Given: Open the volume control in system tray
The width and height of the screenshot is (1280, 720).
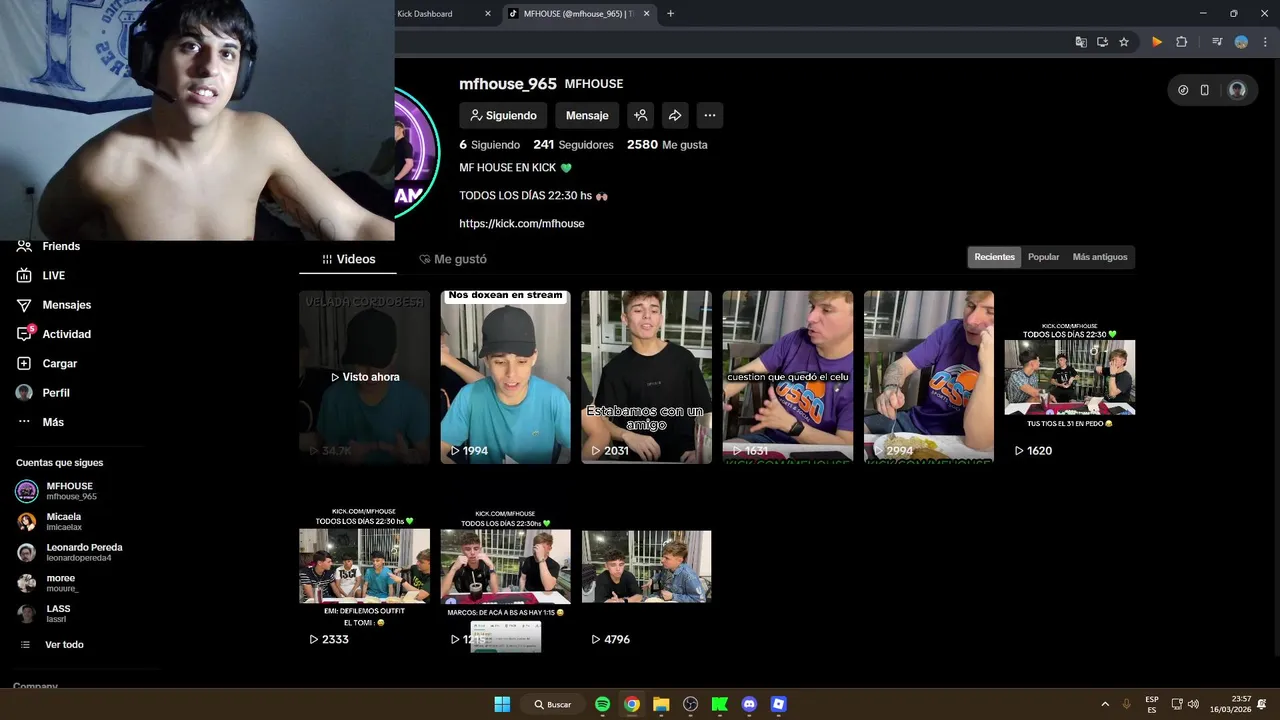Looking at the screenshot, I should (1193, 704).
